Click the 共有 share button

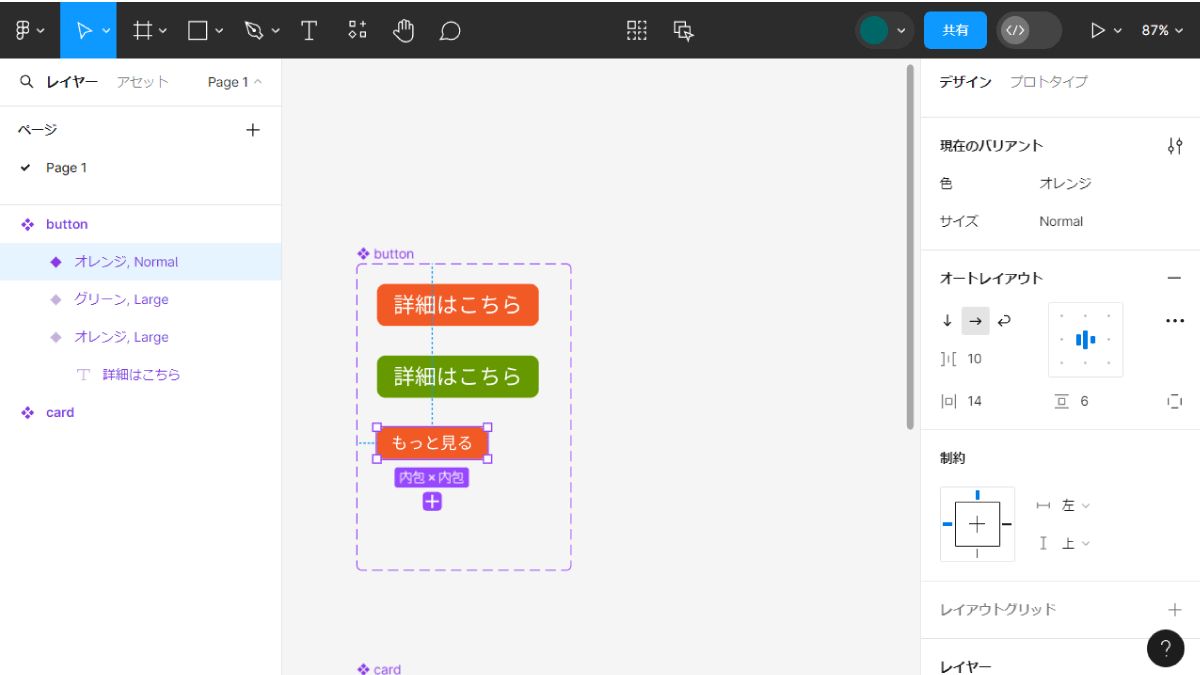(x=955, y=30)
